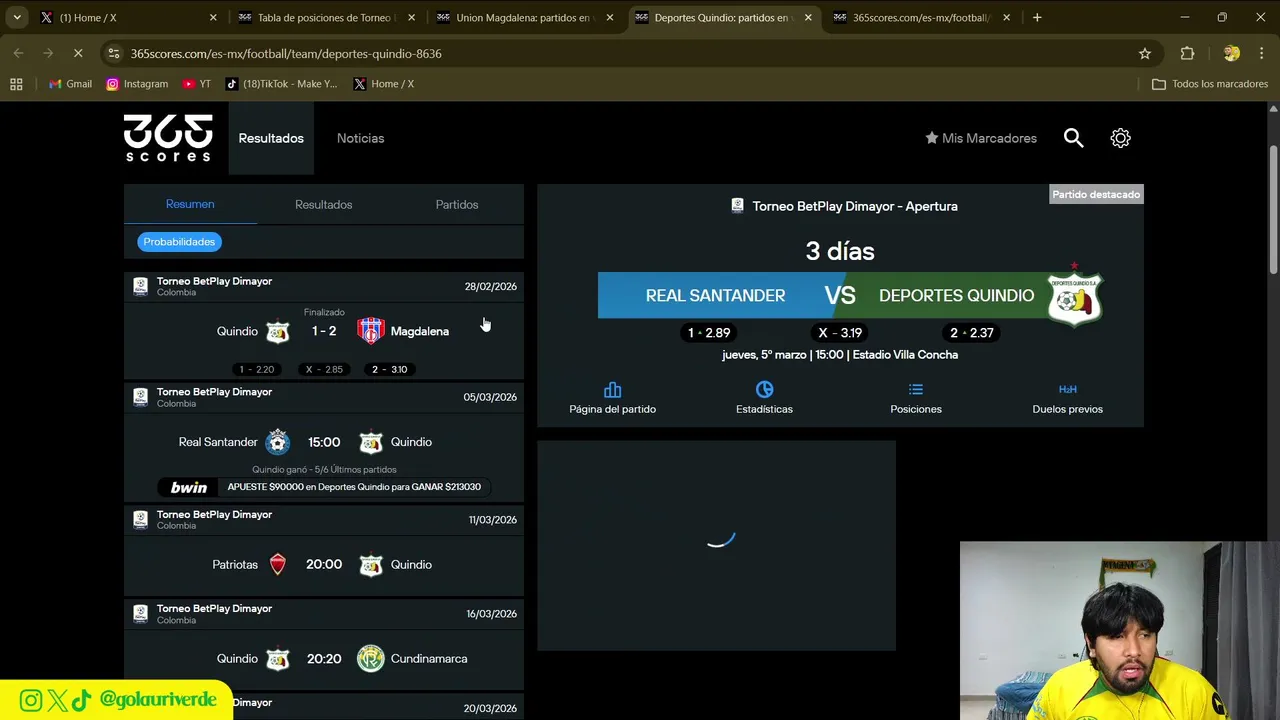This screenshot has width=1280, height=720.
Task: Toggle the Probabilidades chip
Action: click(x=179, y=242)
